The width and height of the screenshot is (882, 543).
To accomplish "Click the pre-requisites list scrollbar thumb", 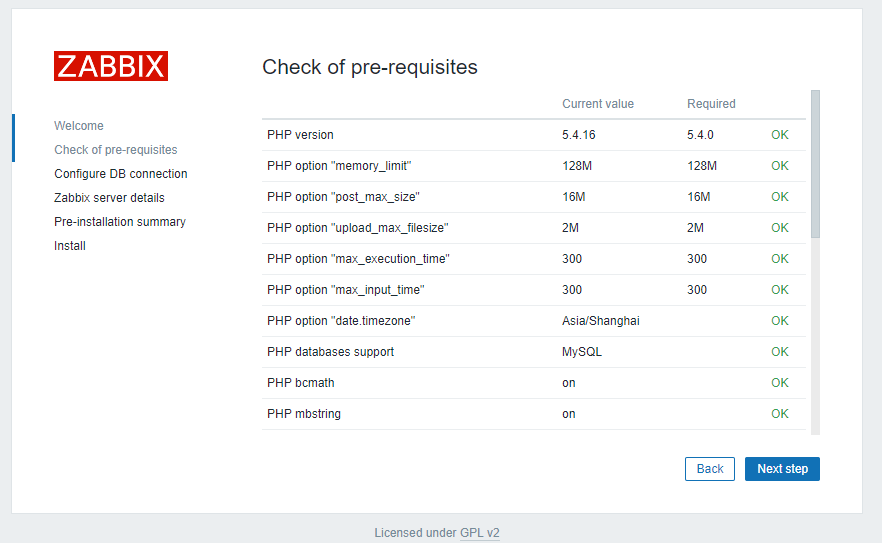I will coord(816,164).
